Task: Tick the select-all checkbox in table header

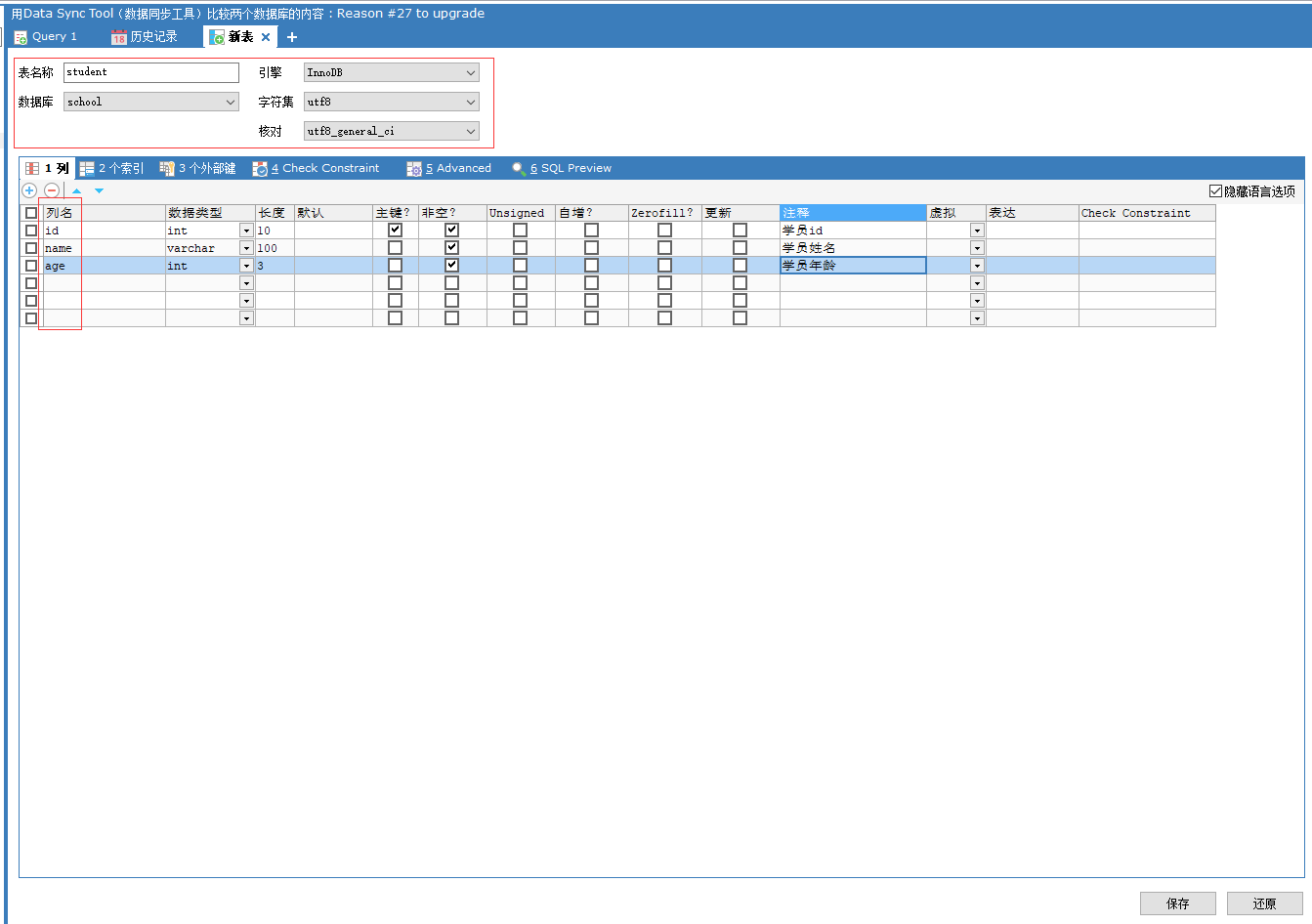Action: pos(31,213)
